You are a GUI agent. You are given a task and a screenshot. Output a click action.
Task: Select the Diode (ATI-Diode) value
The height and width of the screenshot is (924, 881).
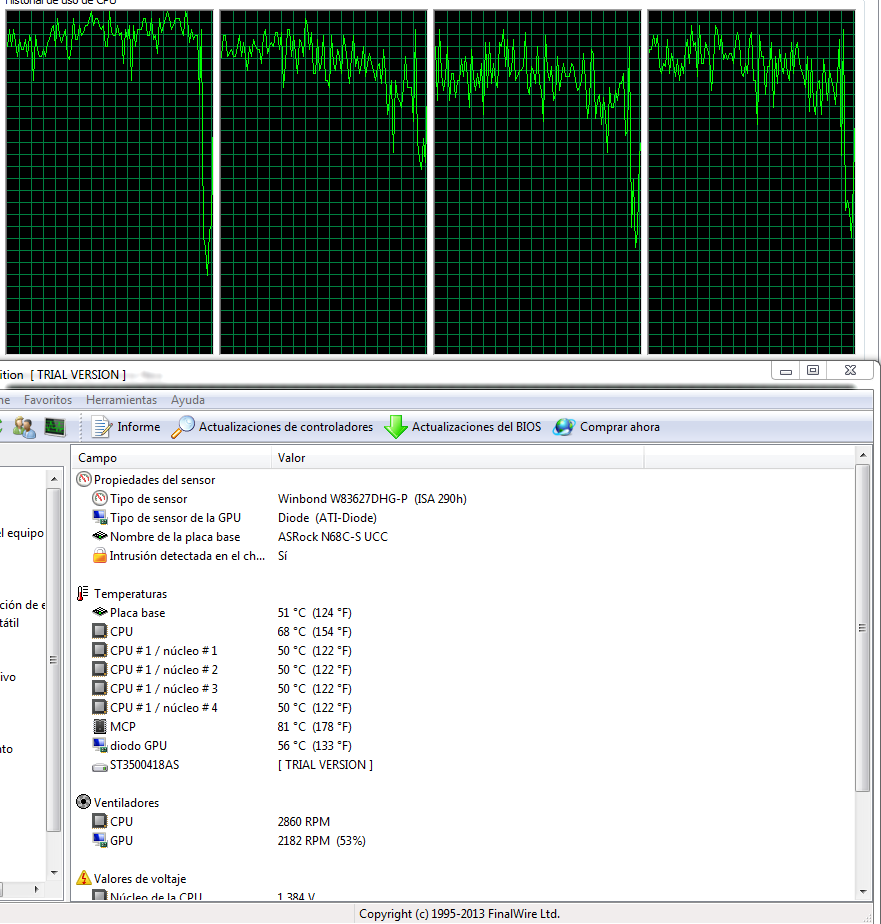[x=327, y=517]
